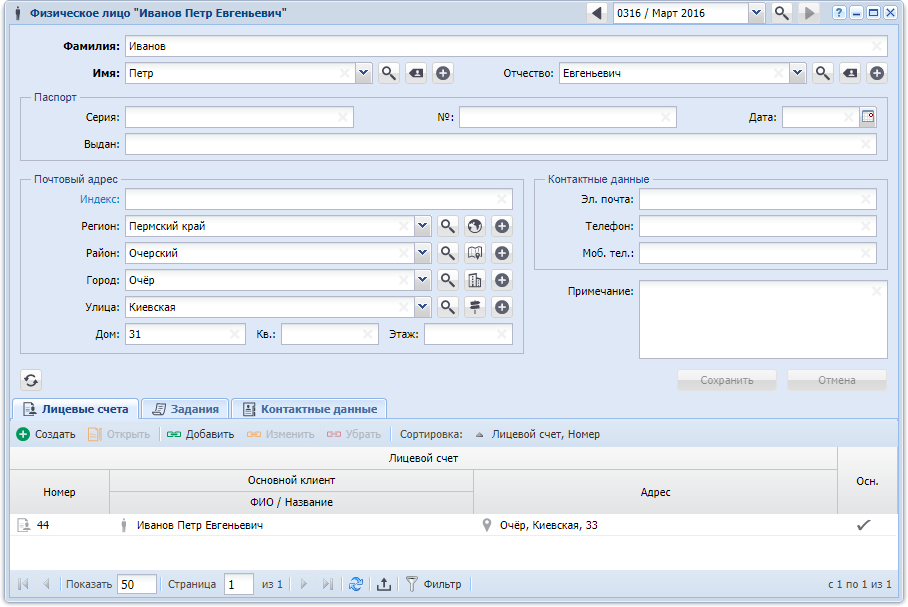Click the Отмена button
Viewport: 908px width, 607px height.
837,381
